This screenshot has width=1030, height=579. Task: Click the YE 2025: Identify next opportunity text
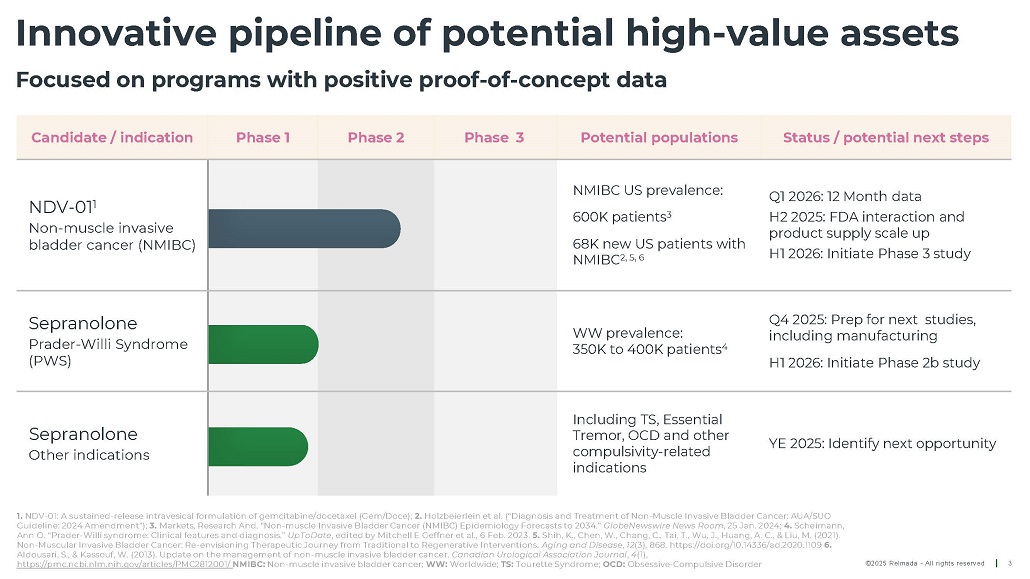882,443
